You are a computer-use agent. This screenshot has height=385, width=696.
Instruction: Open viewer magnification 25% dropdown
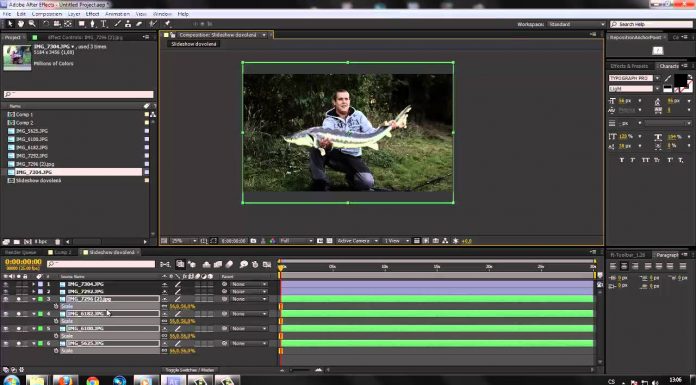(184, 241)
